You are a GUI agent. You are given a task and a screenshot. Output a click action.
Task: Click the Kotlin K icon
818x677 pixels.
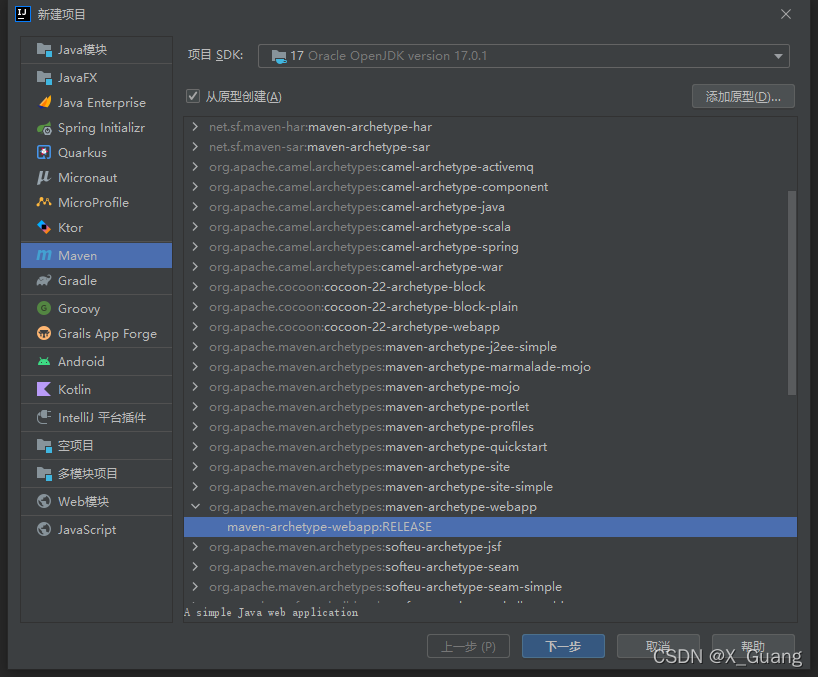pos(44,389)
